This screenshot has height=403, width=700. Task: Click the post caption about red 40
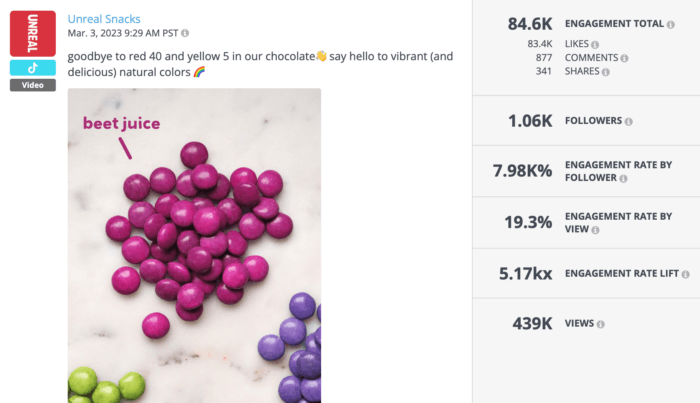260,64
